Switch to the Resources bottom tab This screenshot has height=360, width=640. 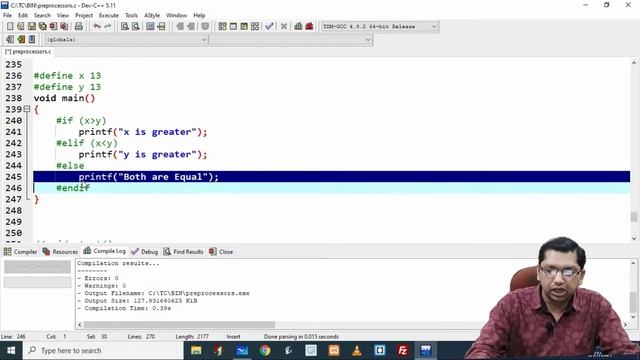[60, 252]
